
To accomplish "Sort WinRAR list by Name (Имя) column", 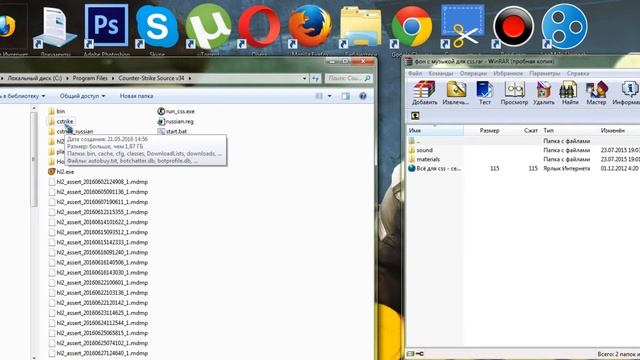I will (x=435, y=131).
